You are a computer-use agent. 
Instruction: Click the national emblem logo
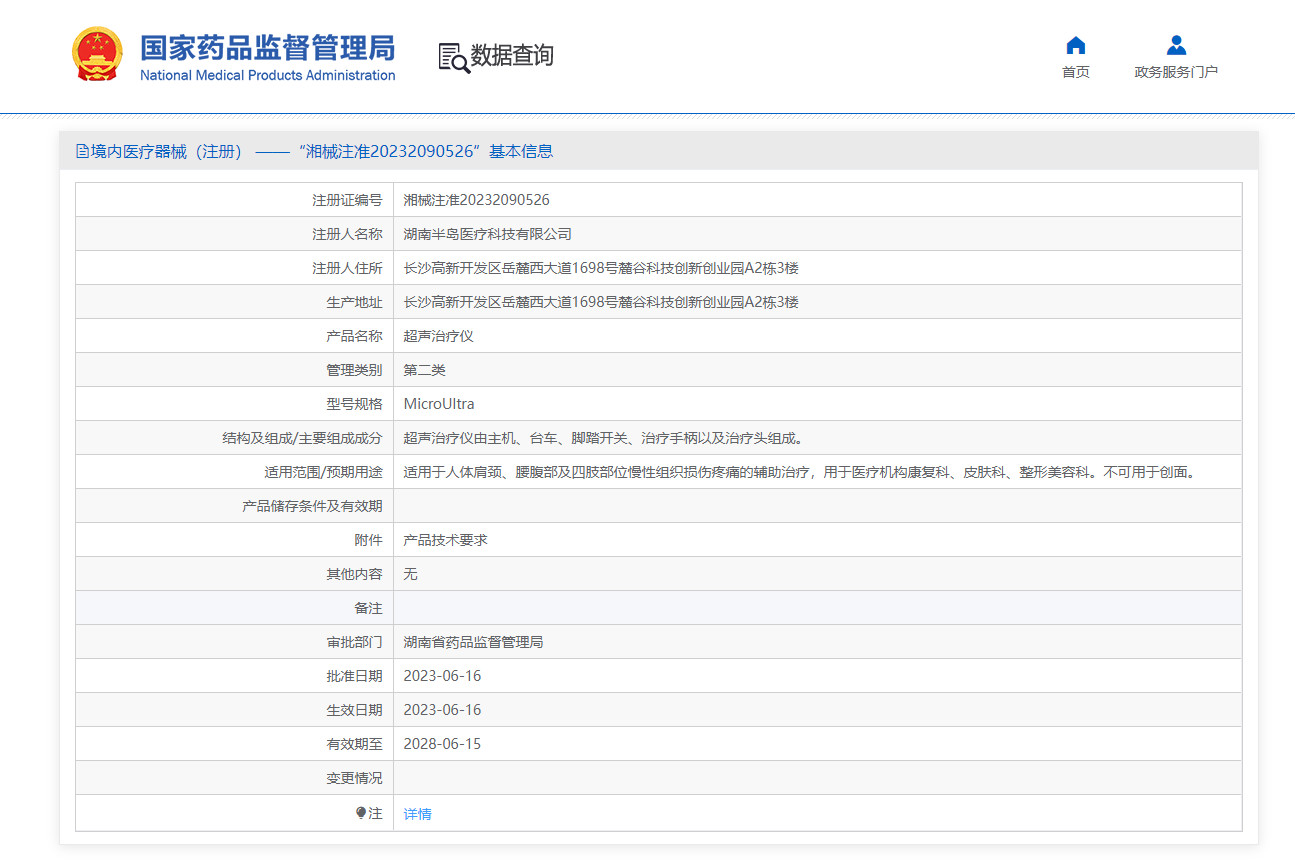tap(97, 55)
